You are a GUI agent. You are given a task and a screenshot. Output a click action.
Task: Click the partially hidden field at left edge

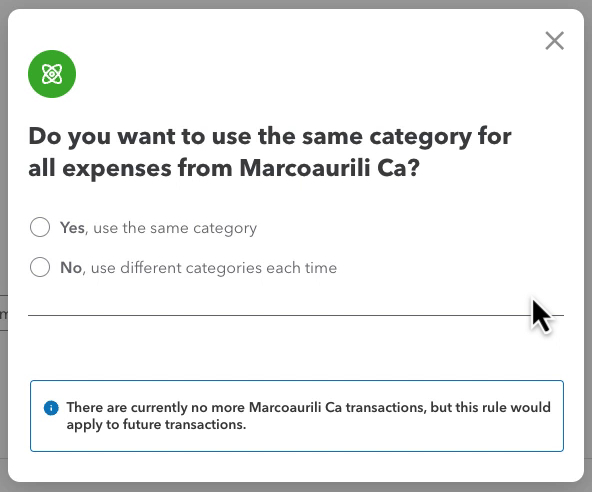[x=3, y=313]
